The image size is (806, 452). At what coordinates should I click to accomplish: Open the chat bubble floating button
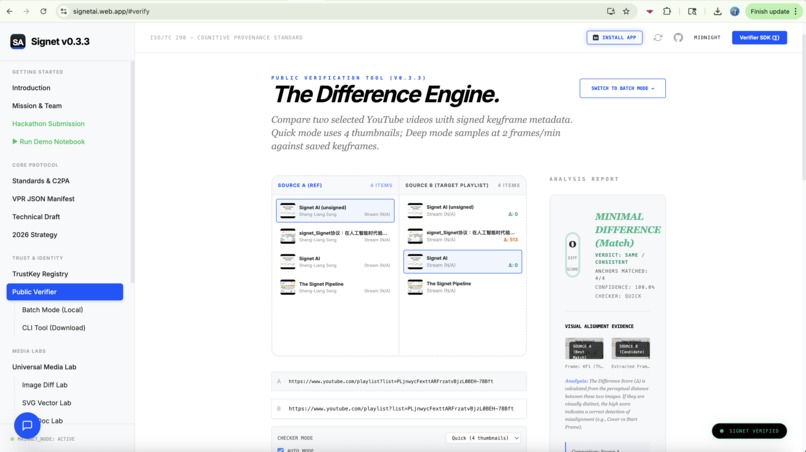[x=27, y=425]
